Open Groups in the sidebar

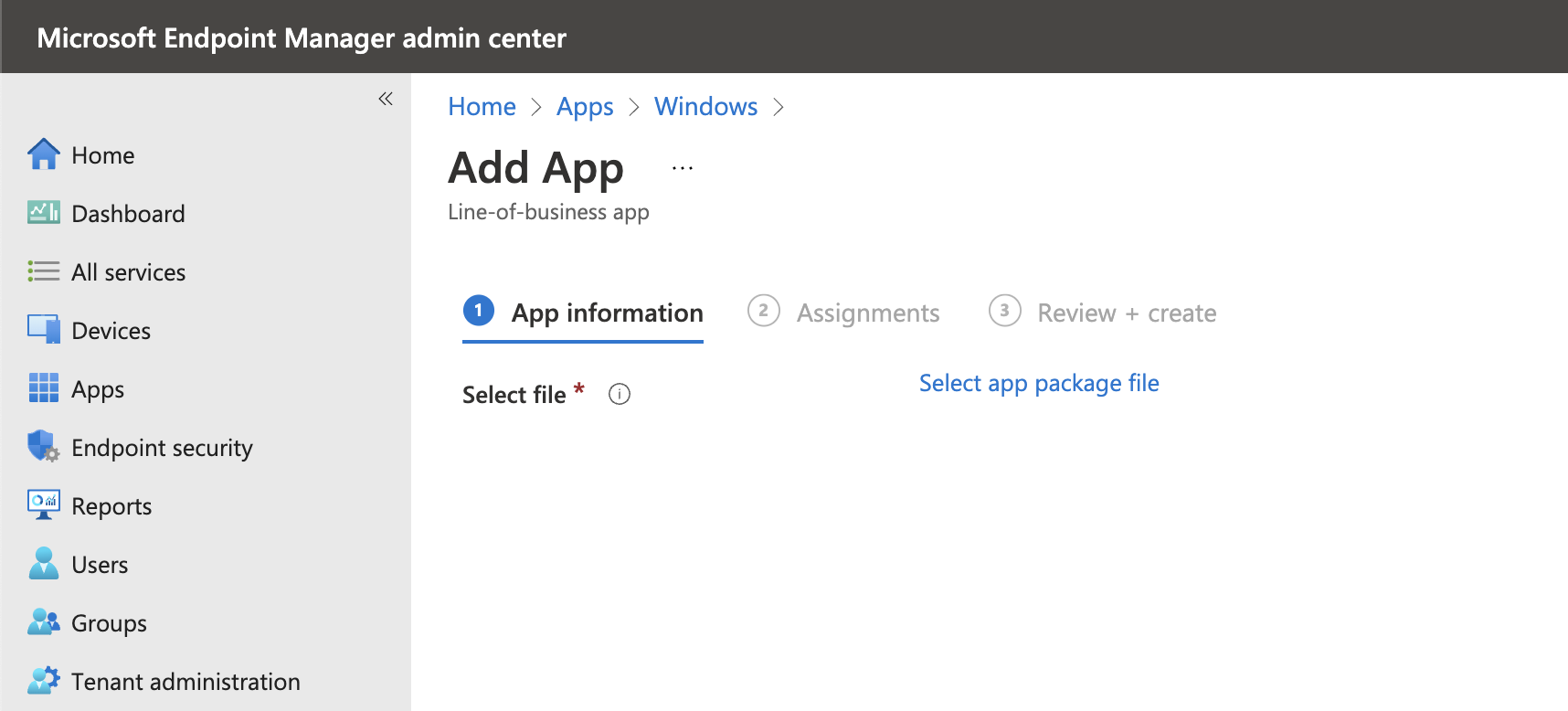109,624
